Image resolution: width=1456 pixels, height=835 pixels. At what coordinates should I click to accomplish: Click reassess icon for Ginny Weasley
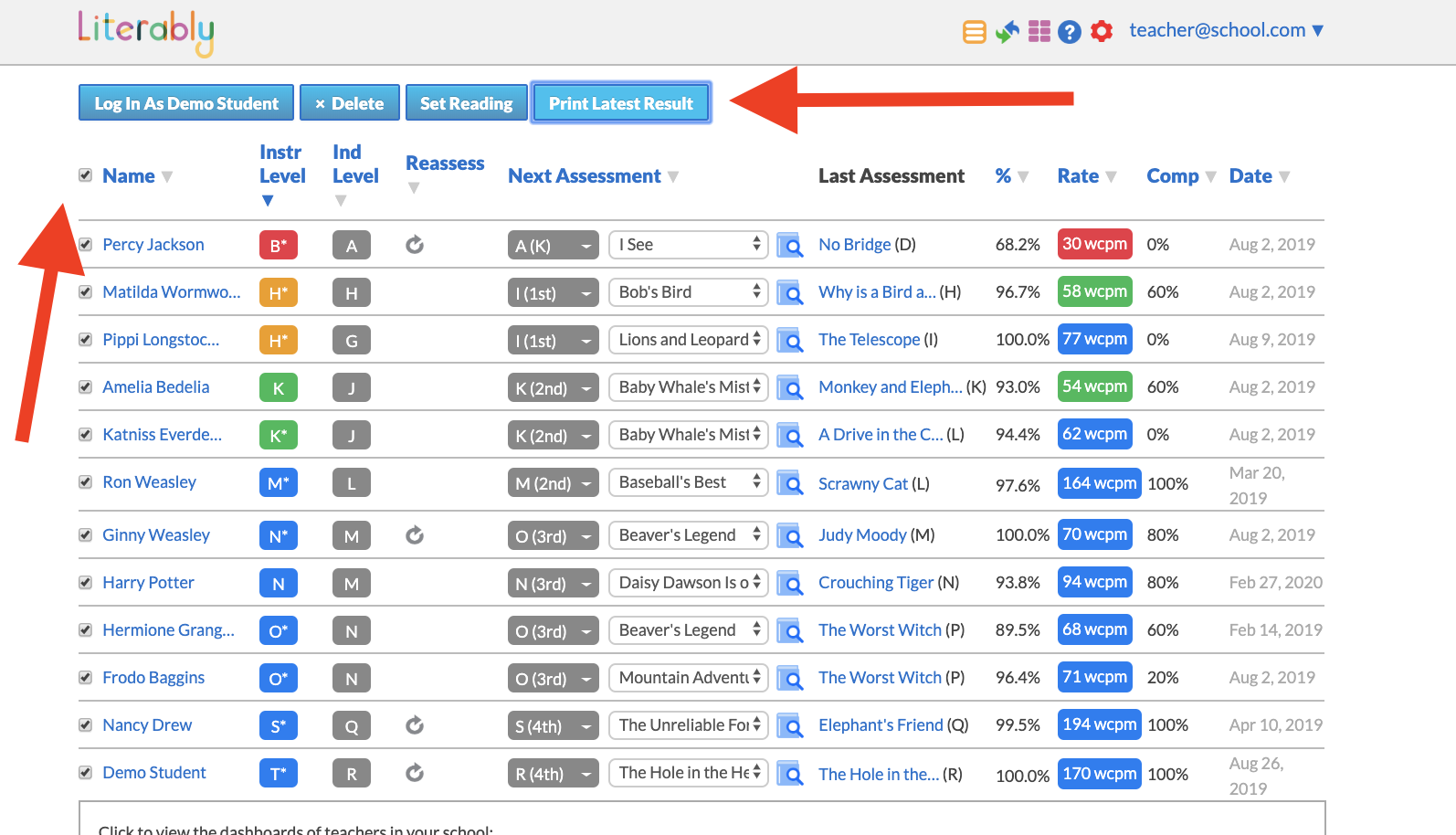click(415, 535)
